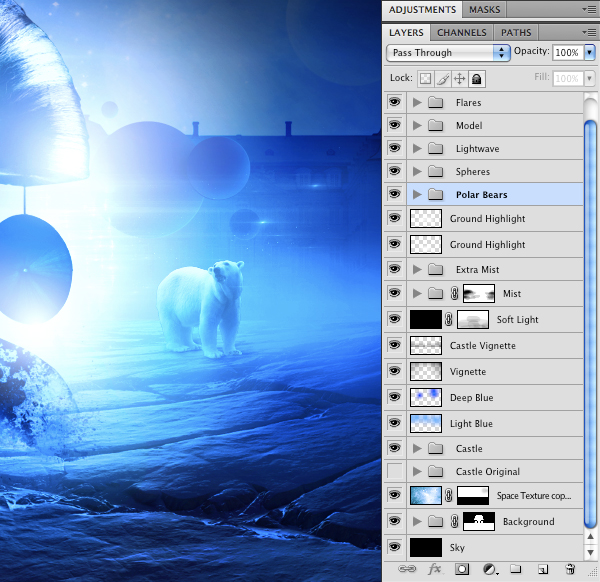Switch to the Paths tab
The image size is (600, 582).
pyautogui.click(x=516, y=33)
